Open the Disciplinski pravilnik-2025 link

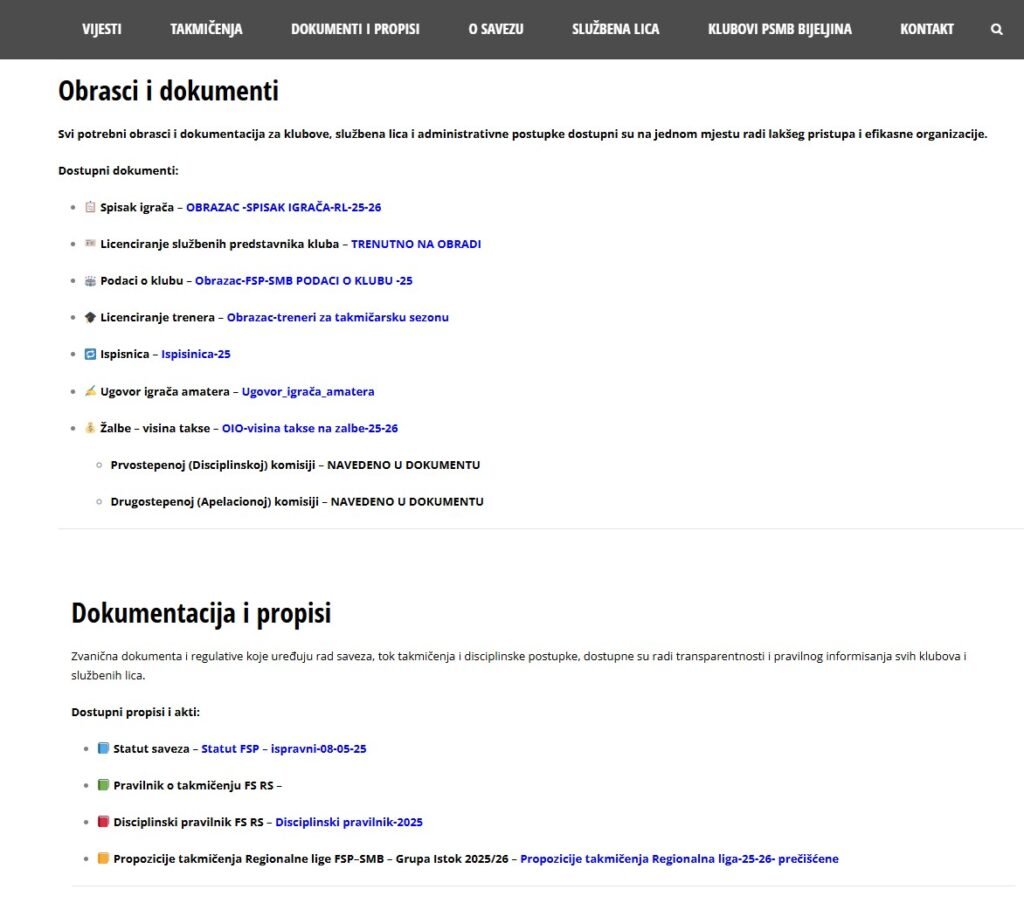(349, 822)
